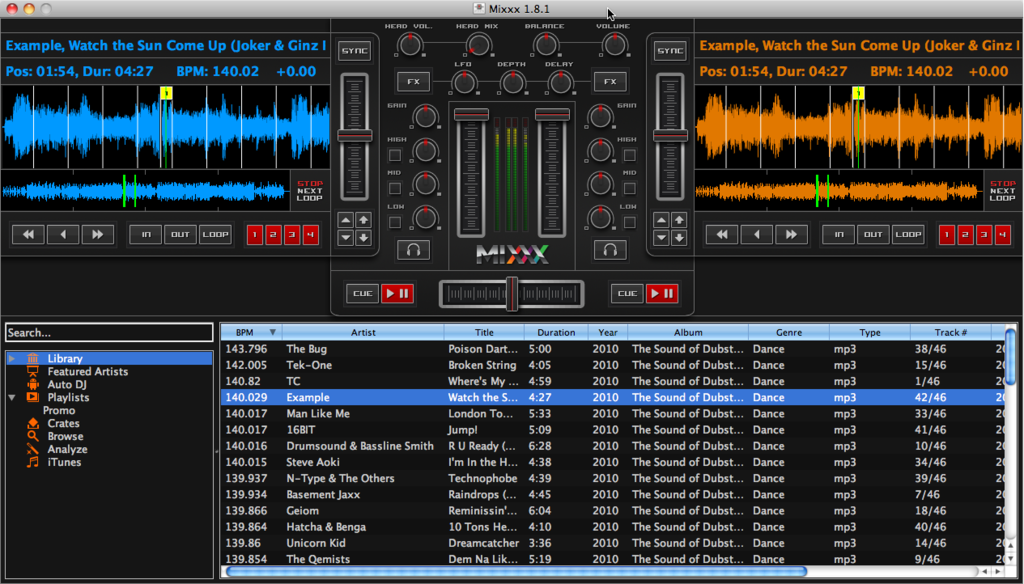Sort by Genre column header
Viewport: 1024px width, 584px height.
[789, 333]
